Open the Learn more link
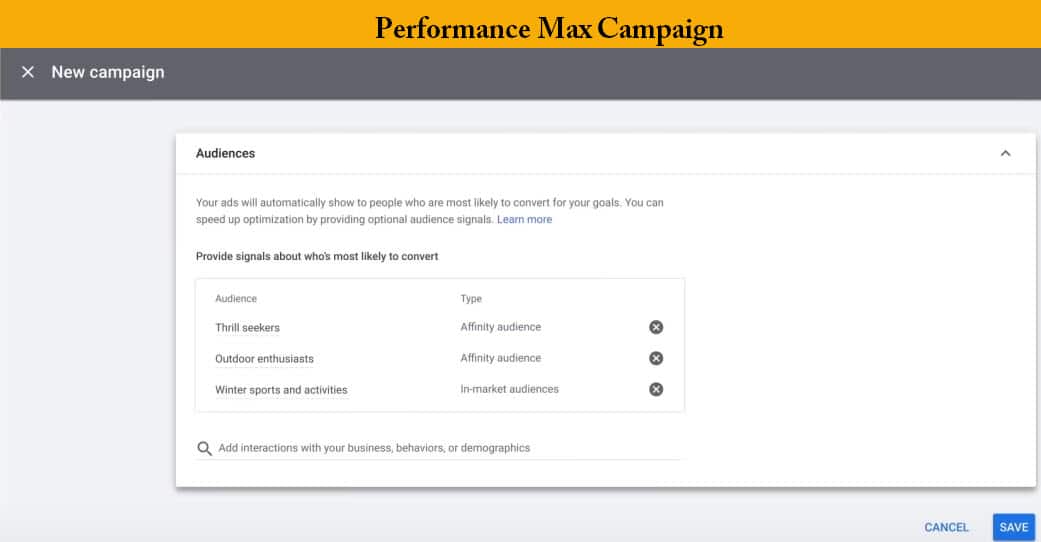Screen dimensions: 1041x542 click(524, 219)
